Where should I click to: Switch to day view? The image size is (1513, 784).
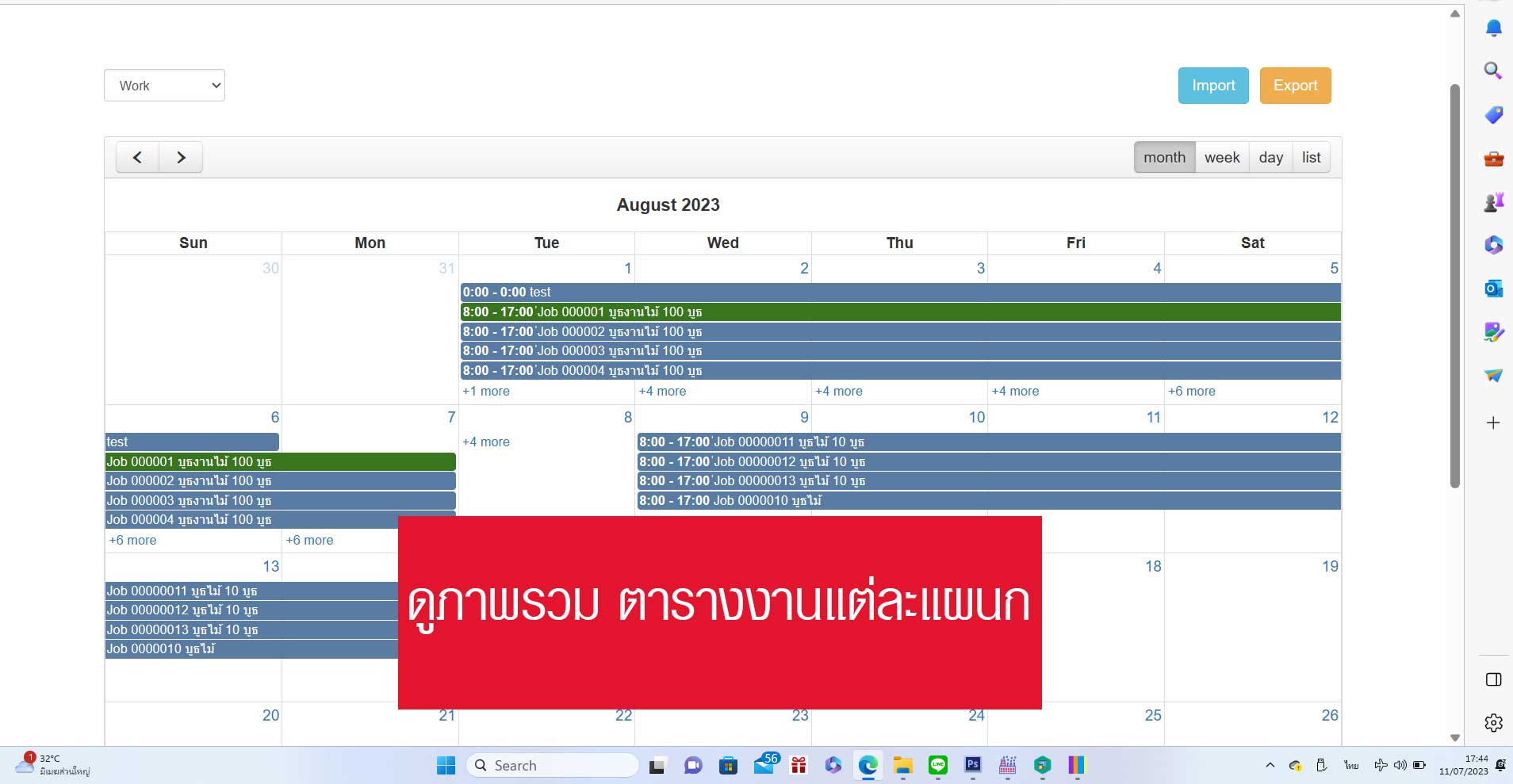coord(1271,157)
